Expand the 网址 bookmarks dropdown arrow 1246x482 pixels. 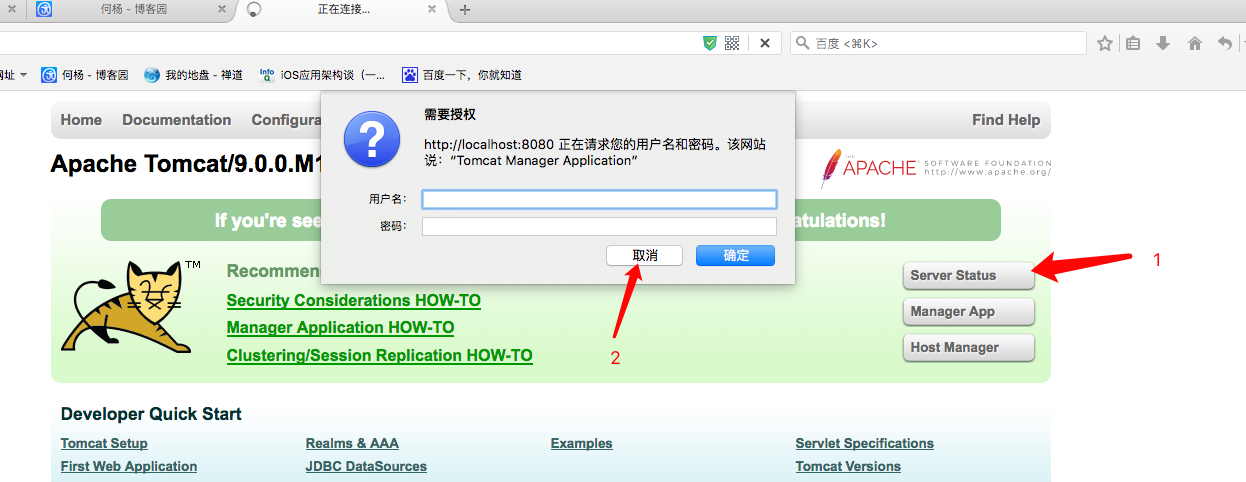(x=22, y=75)
